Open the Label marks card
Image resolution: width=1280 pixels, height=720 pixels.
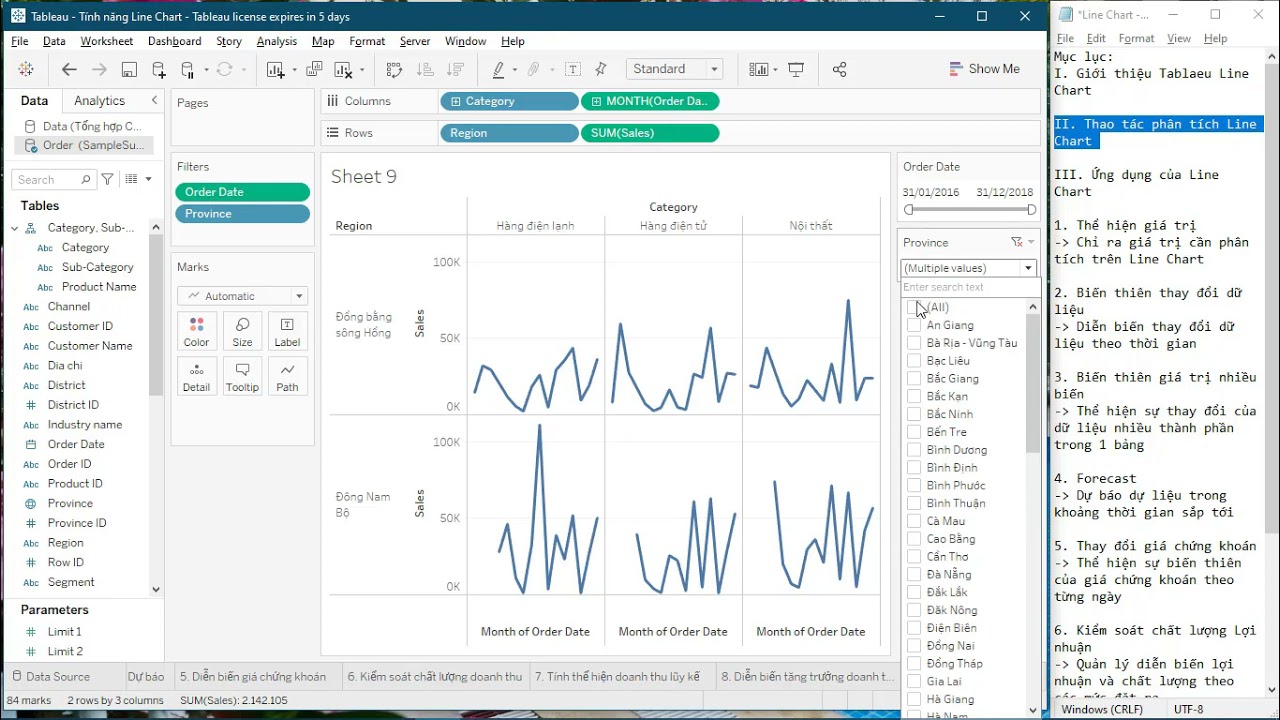click(287, 332)
